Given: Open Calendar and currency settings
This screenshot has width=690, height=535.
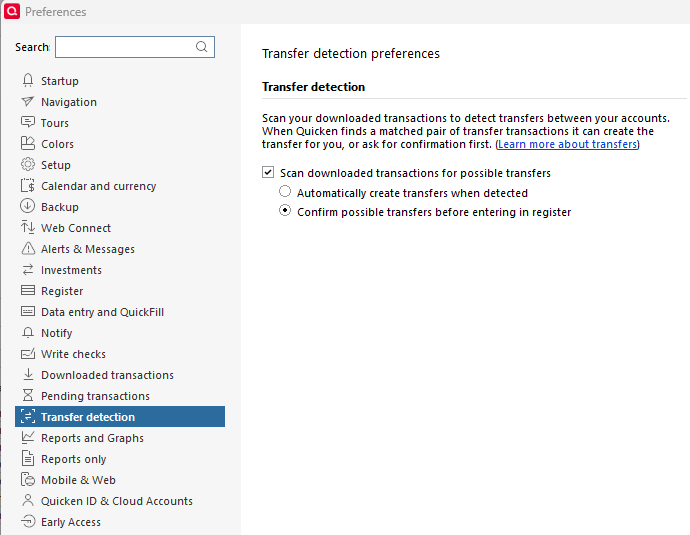Looking at the screenshot, I should pos(99,186).
